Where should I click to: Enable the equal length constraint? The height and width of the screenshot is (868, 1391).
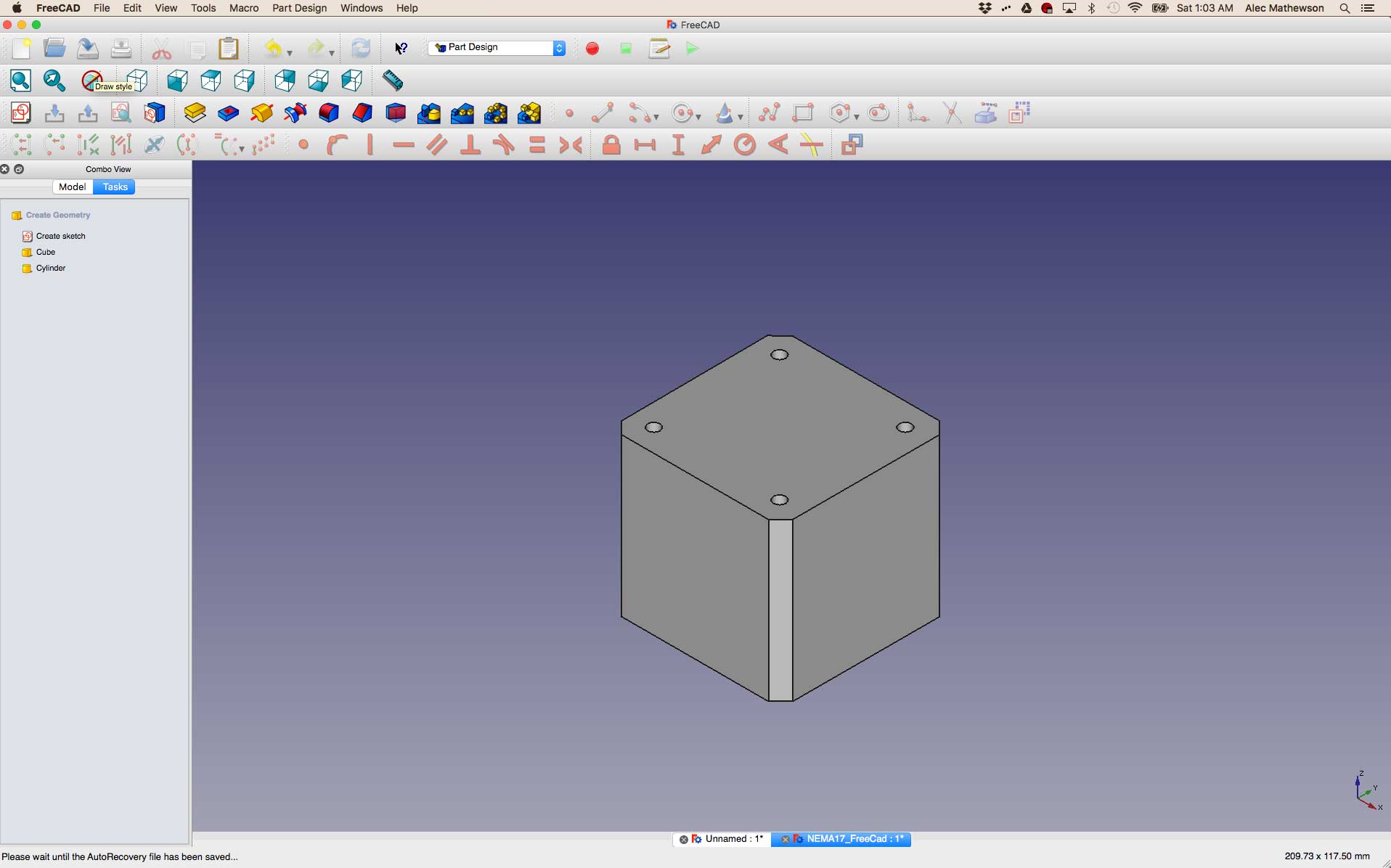pyautogui.click(x=537, y=144)
